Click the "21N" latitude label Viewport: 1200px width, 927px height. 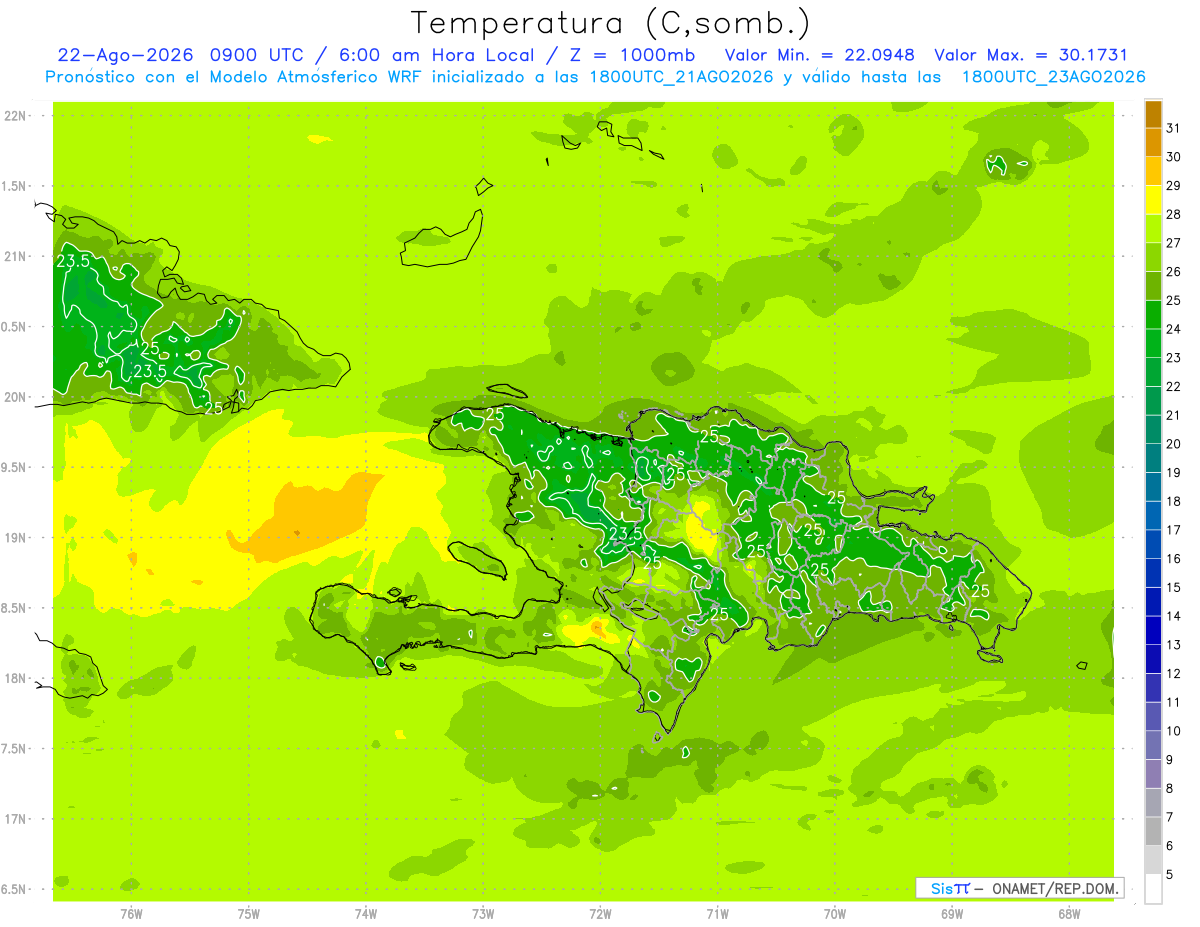tap(15, 257)
